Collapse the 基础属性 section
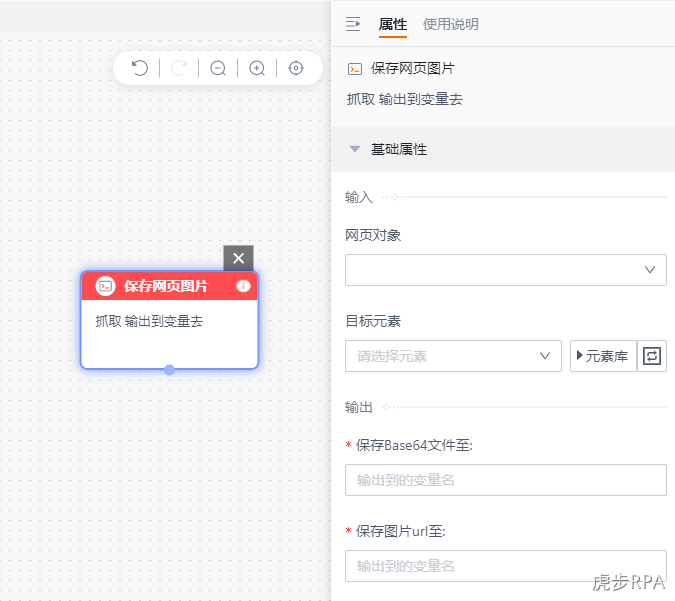 pyautogui.click(x=355, y=149)
